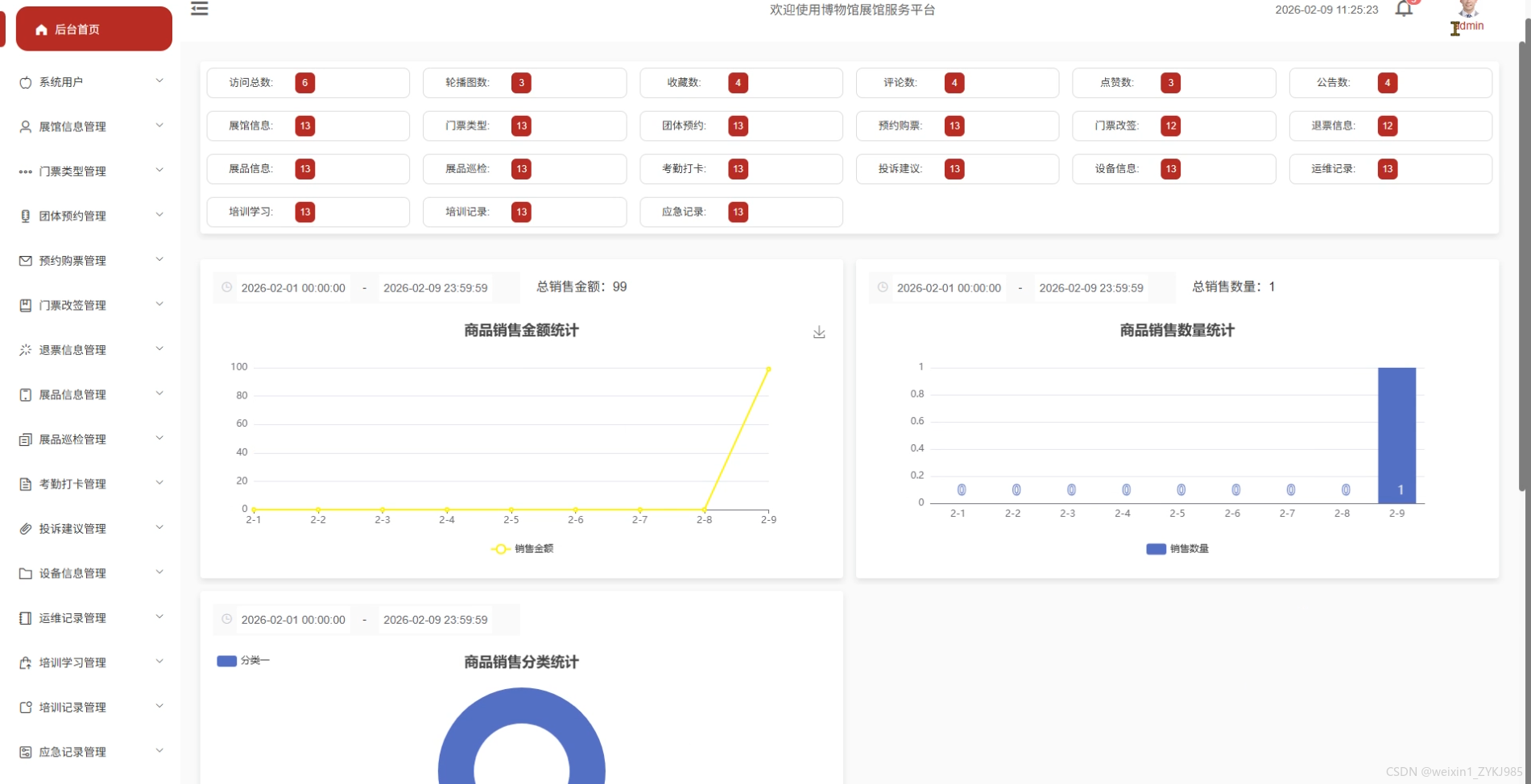Click the admin user avatar
Screen dimensions: 1531x784
1468,8
